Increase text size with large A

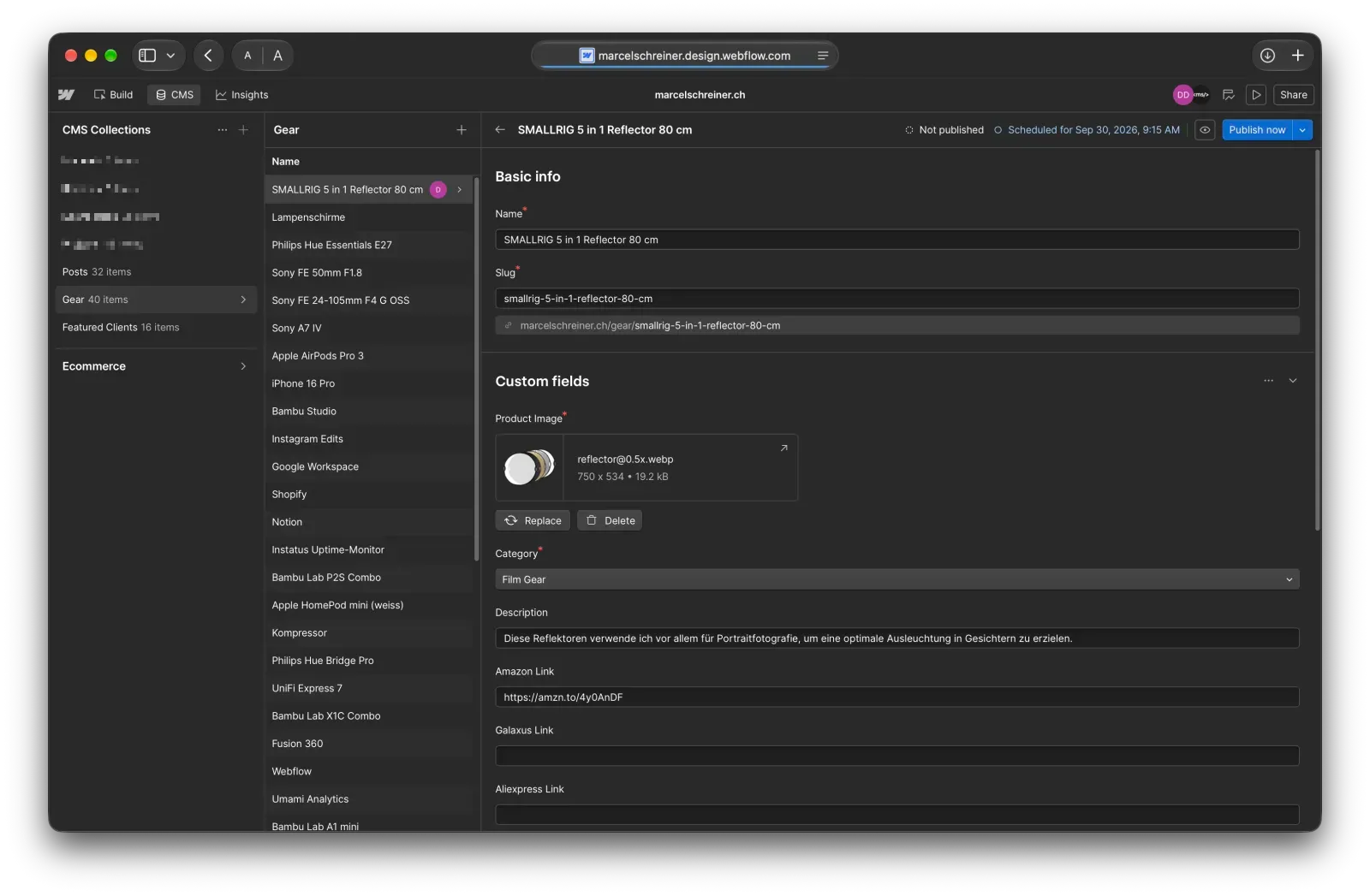tap(277, 56)
